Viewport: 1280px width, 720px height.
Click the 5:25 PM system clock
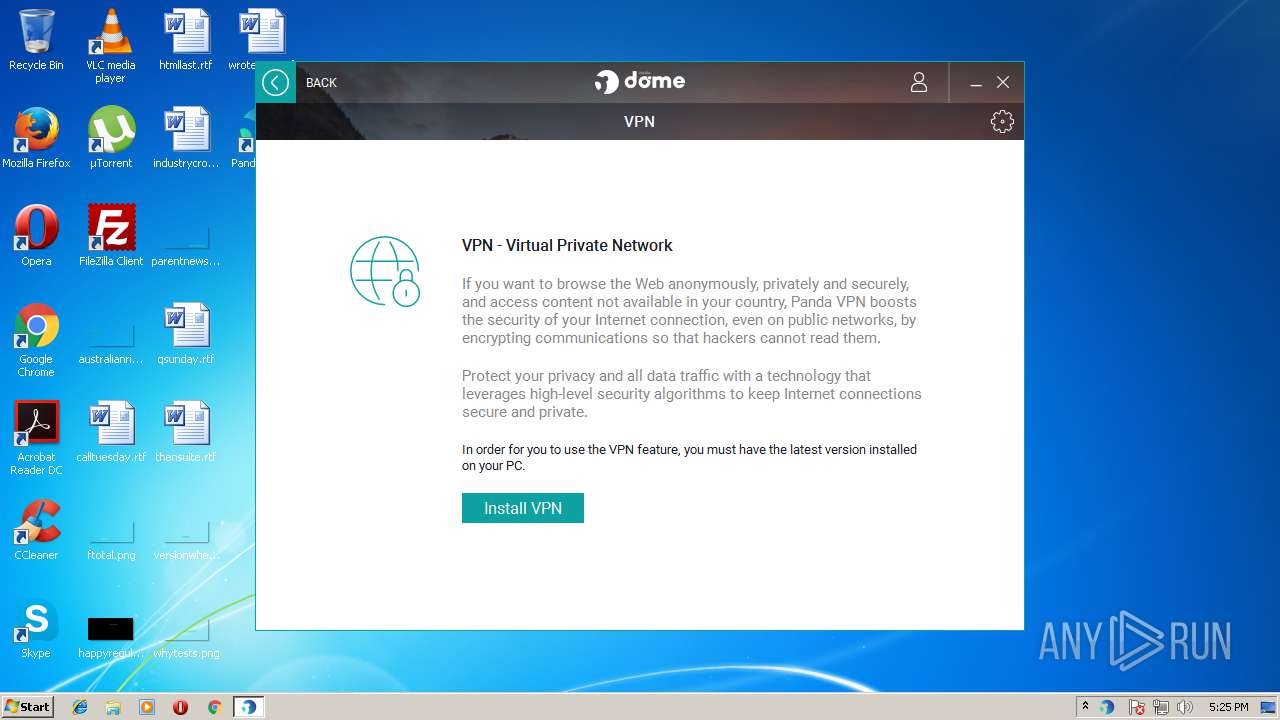click(1228, 707)
